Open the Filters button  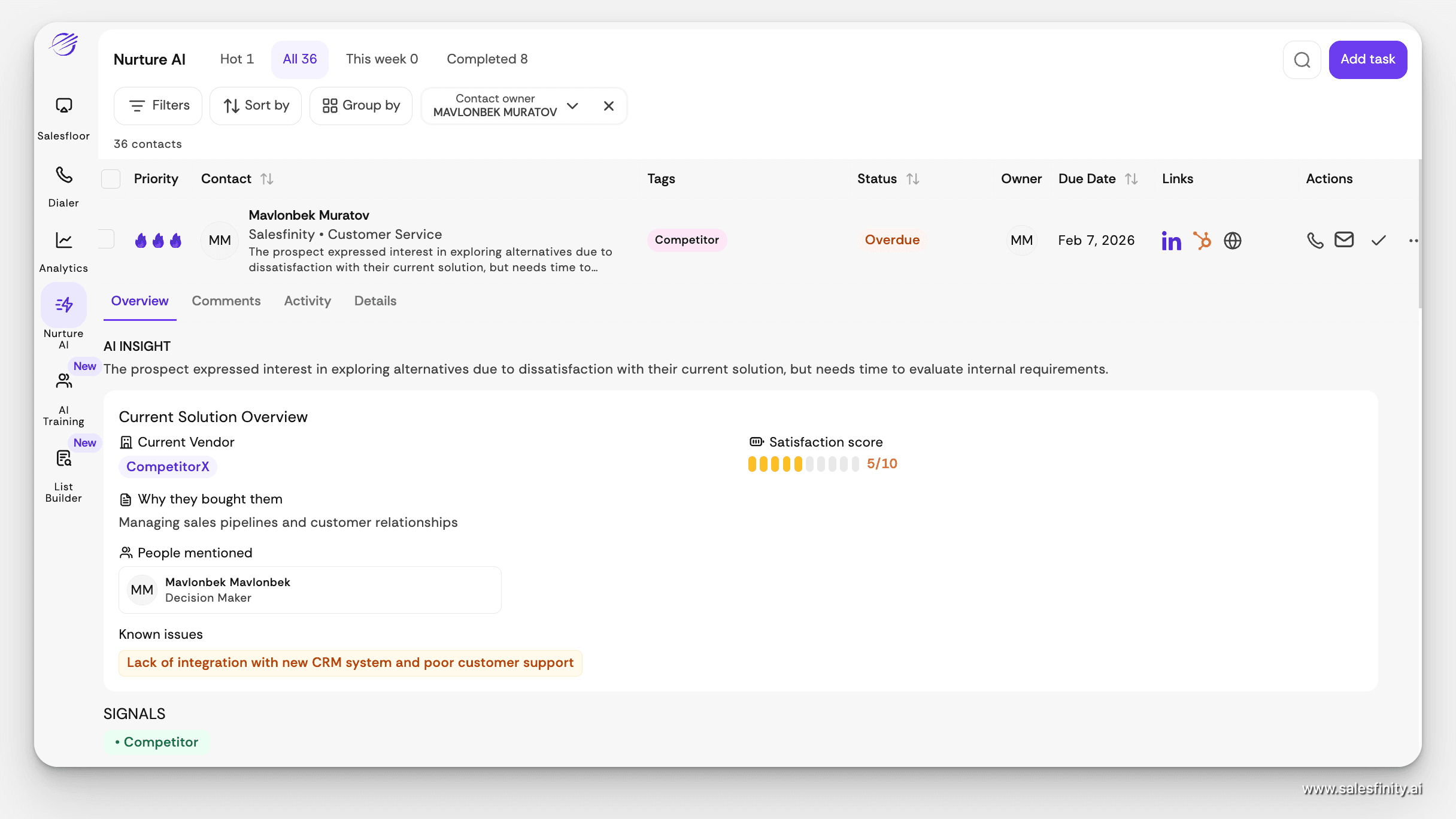tap(158, 106)
